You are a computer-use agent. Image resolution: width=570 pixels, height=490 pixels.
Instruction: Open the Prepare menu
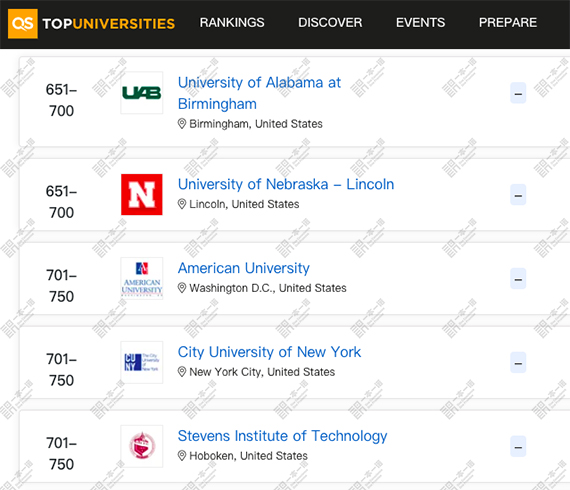coord(507,23)
